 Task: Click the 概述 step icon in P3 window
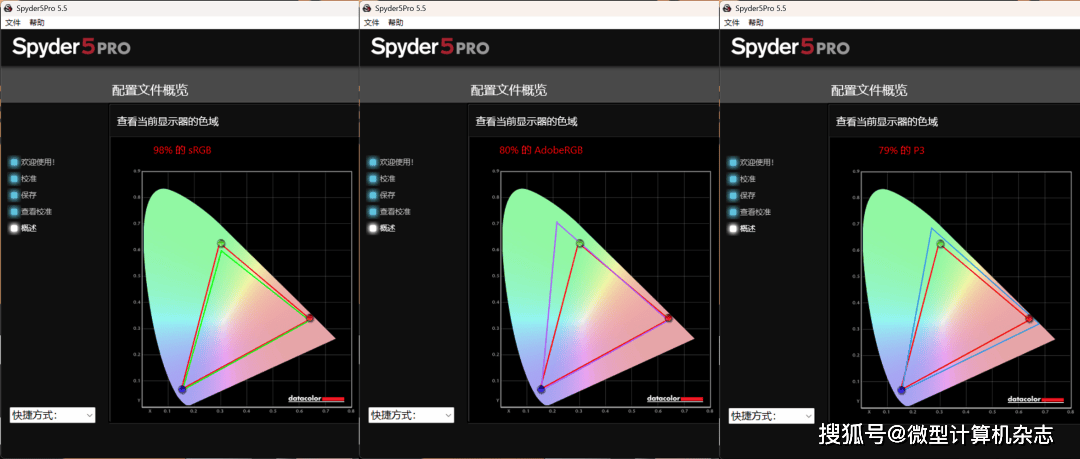(733, 229)
